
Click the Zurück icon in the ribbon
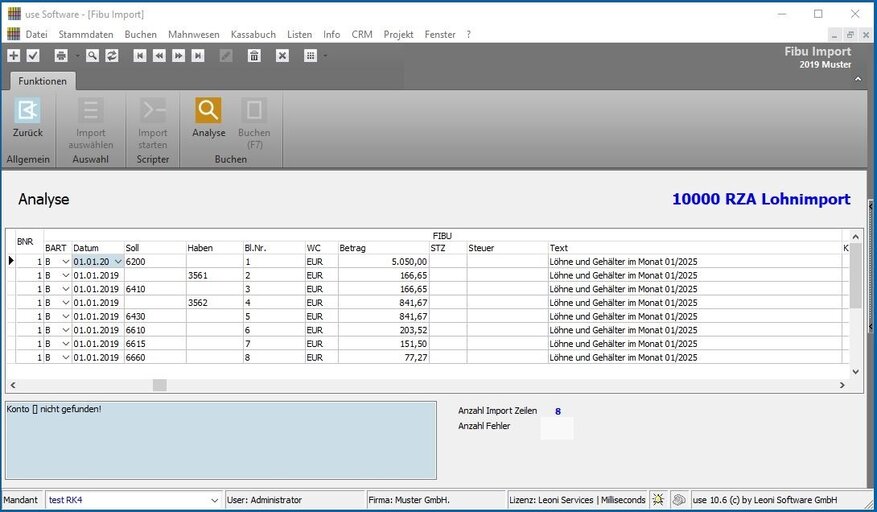[27, 111]
